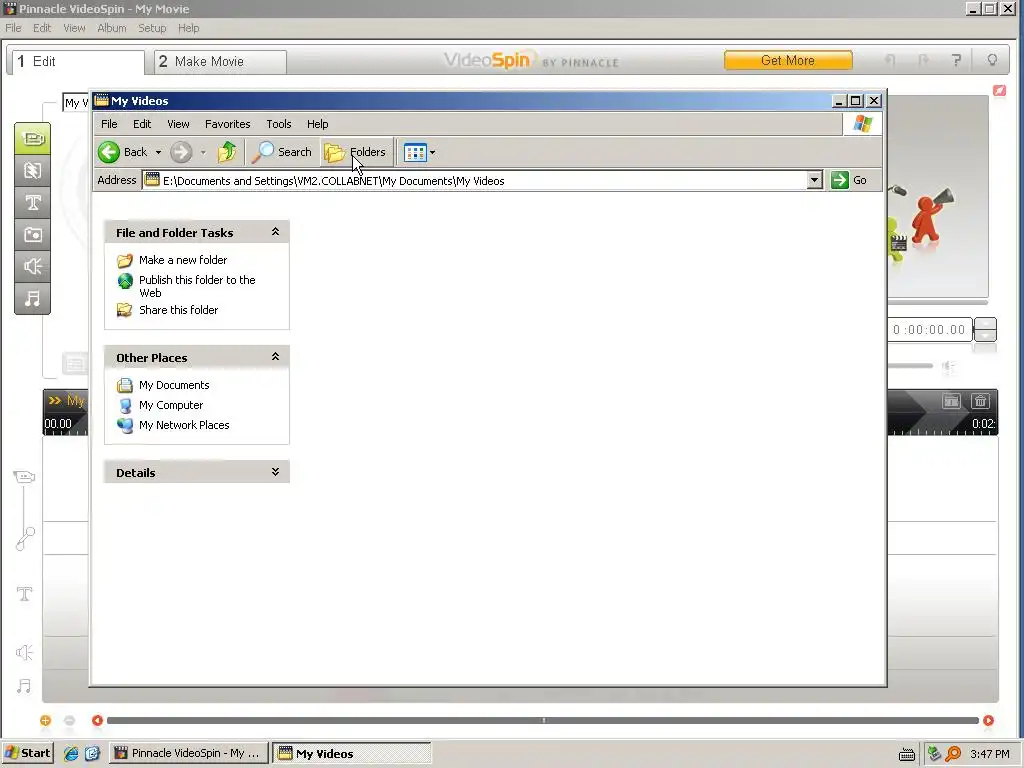Open Back history dropdown arrow

click(x=158, y=152)
